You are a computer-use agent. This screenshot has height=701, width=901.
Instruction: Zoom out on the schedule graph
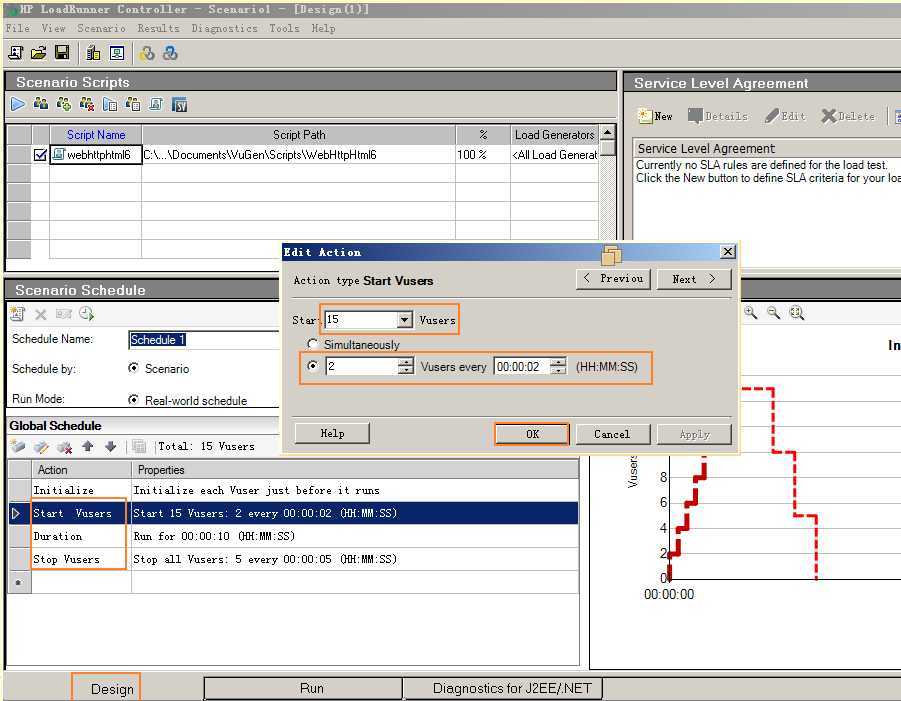773,313
